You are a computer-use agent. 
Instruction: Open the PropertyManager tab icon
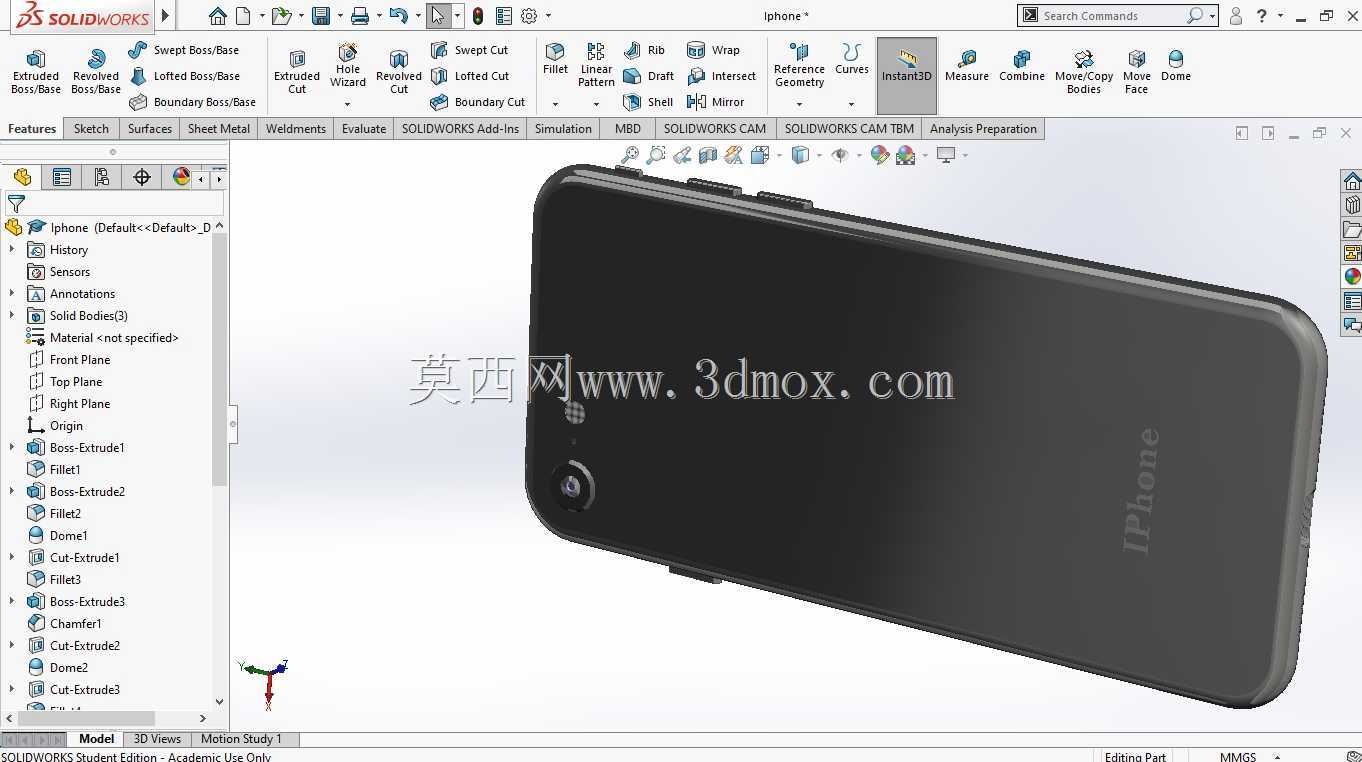click(x=62, y=177)
